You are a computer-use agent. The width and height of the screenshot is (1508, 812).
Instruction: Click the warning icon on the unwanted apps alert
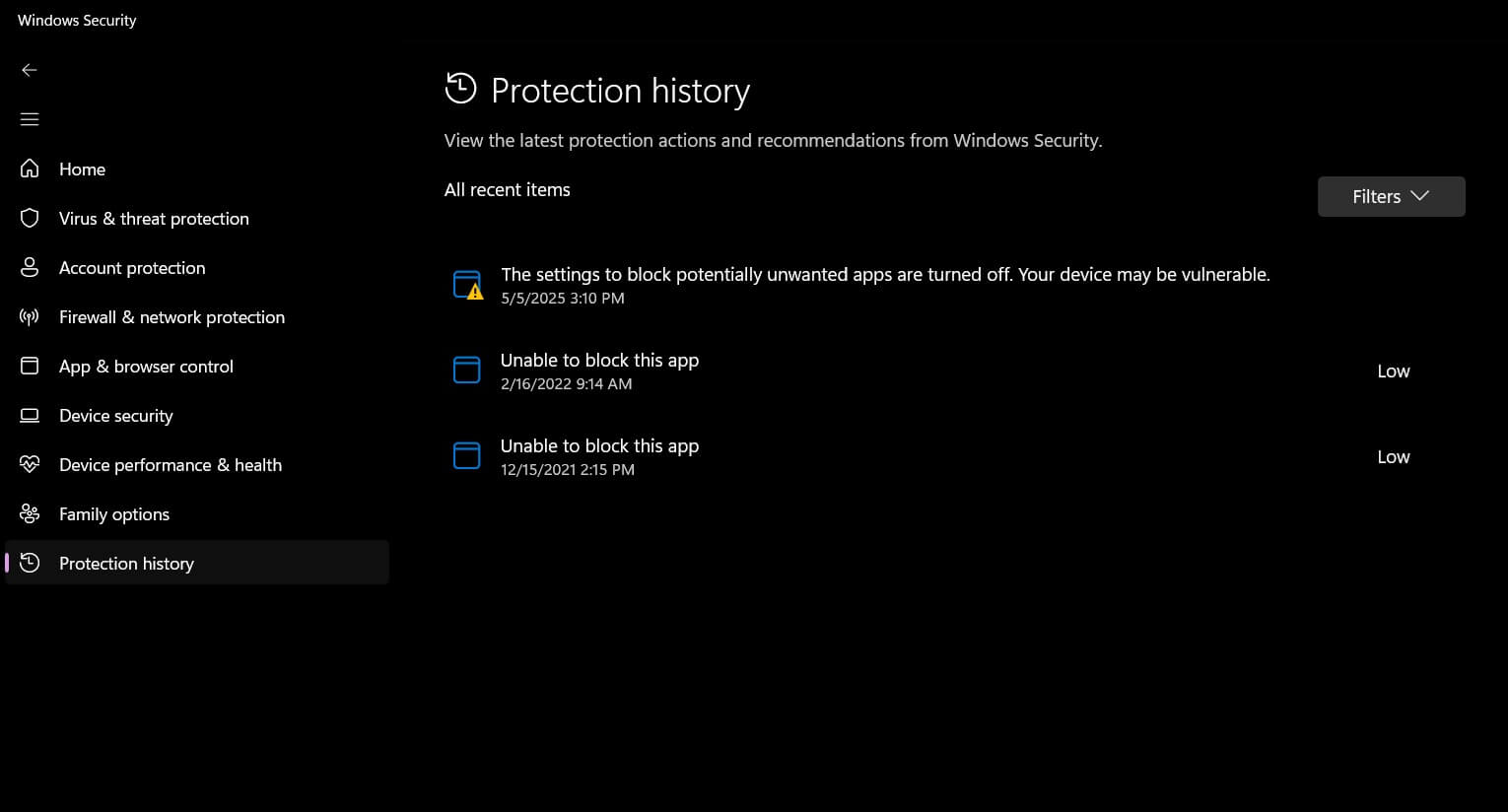pos(474,292)
